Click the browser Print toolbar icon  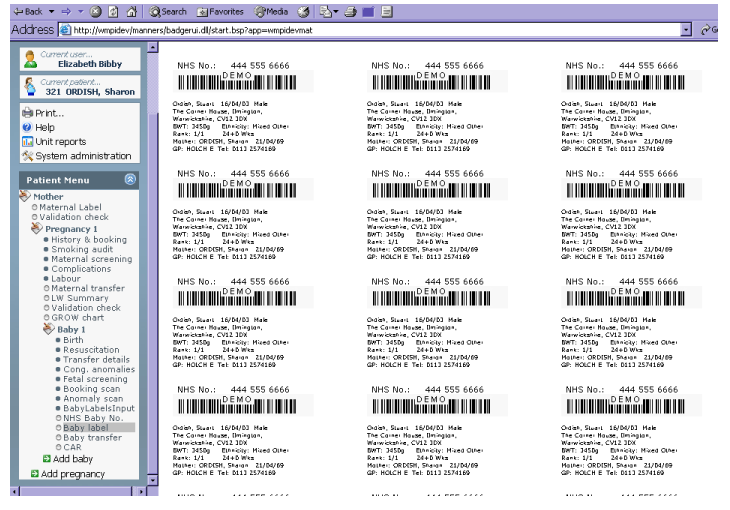point(351,12)
